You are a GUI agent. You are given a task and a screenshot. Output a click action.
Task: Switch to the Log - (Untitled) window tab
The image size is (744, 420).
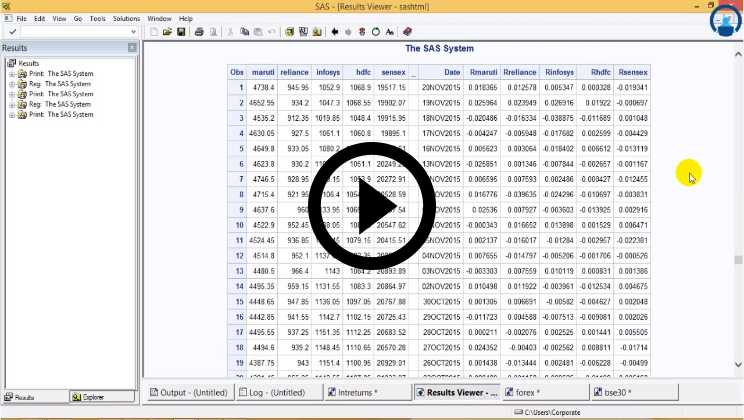[275, 392]
